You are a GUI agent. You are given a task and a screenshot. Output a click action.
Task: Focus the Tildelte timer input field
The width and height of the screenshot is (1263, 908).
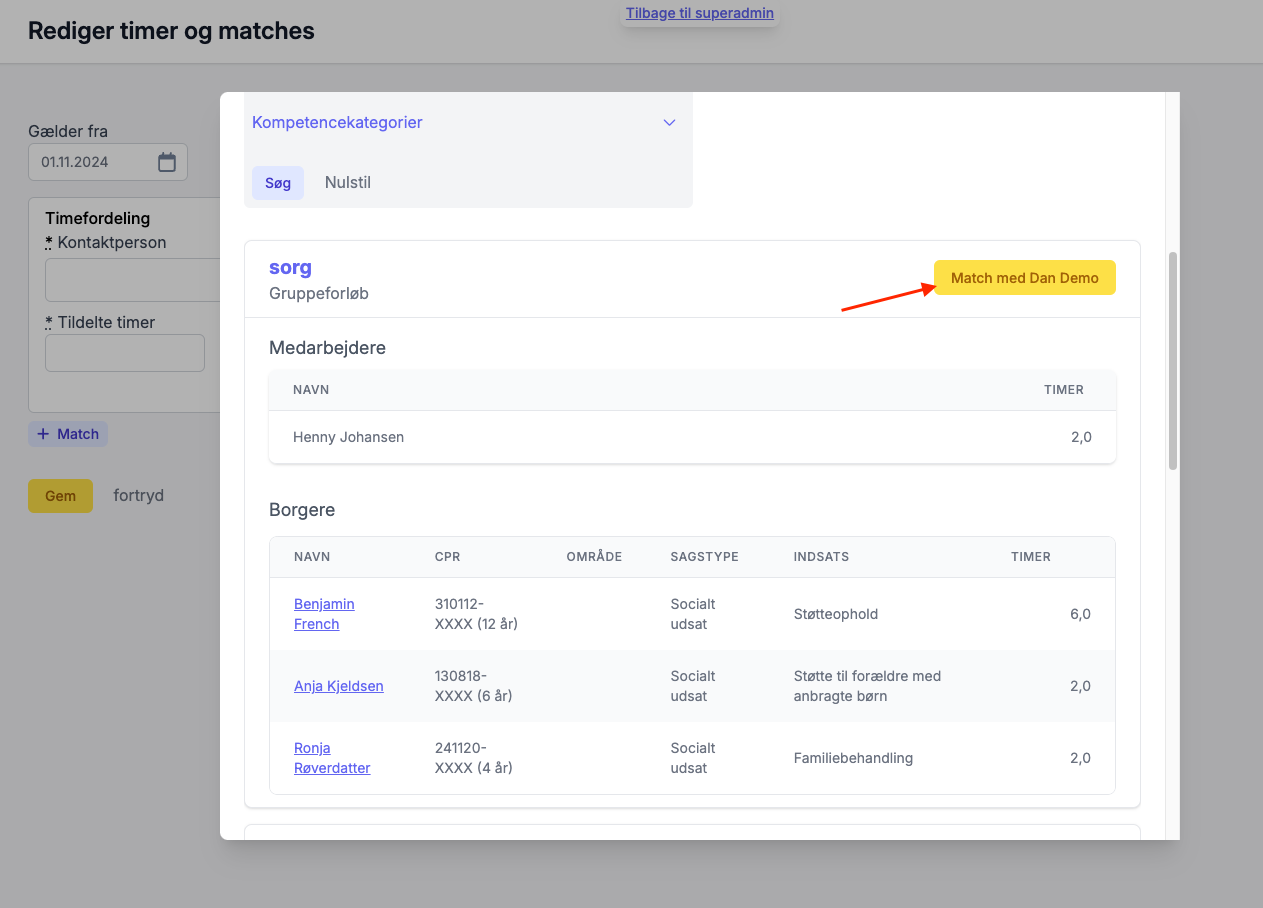[125, 353]
